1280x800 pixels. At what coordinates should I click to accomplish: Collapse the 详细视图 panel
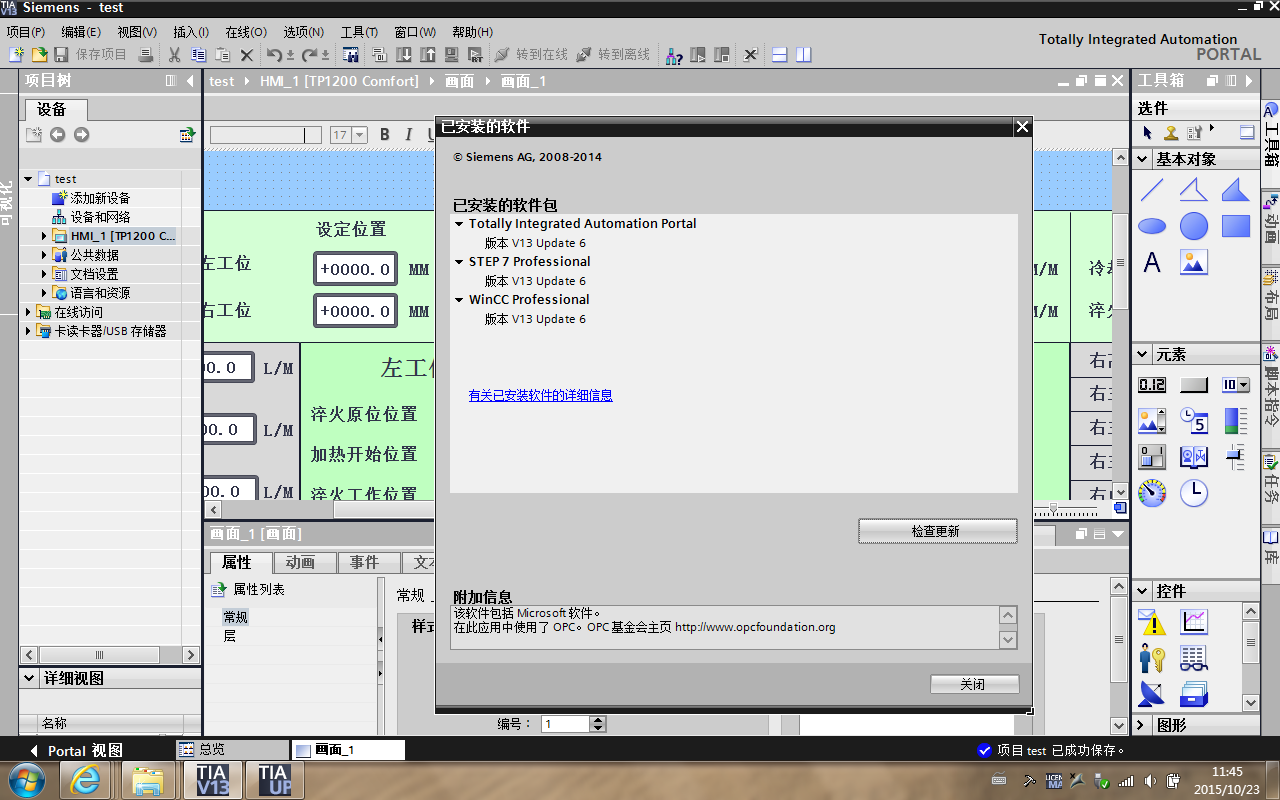[30, 678]
